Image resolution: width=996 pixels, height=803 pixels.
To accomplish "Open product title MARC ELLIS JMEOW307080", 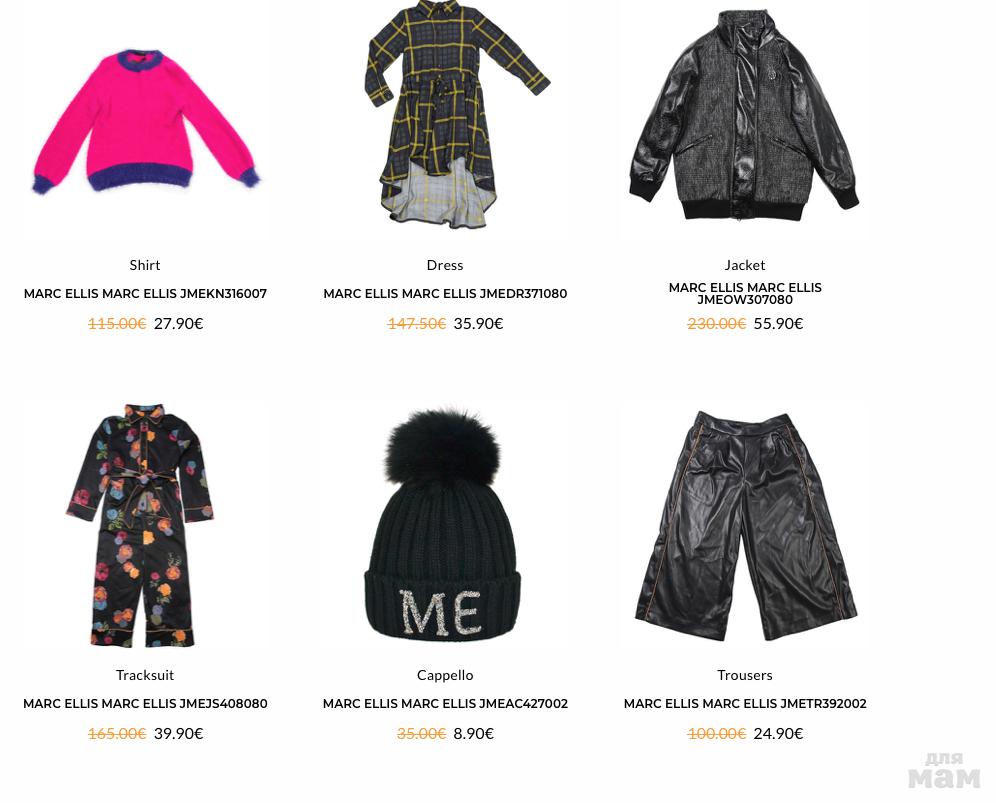I will [x=745, y=294].
